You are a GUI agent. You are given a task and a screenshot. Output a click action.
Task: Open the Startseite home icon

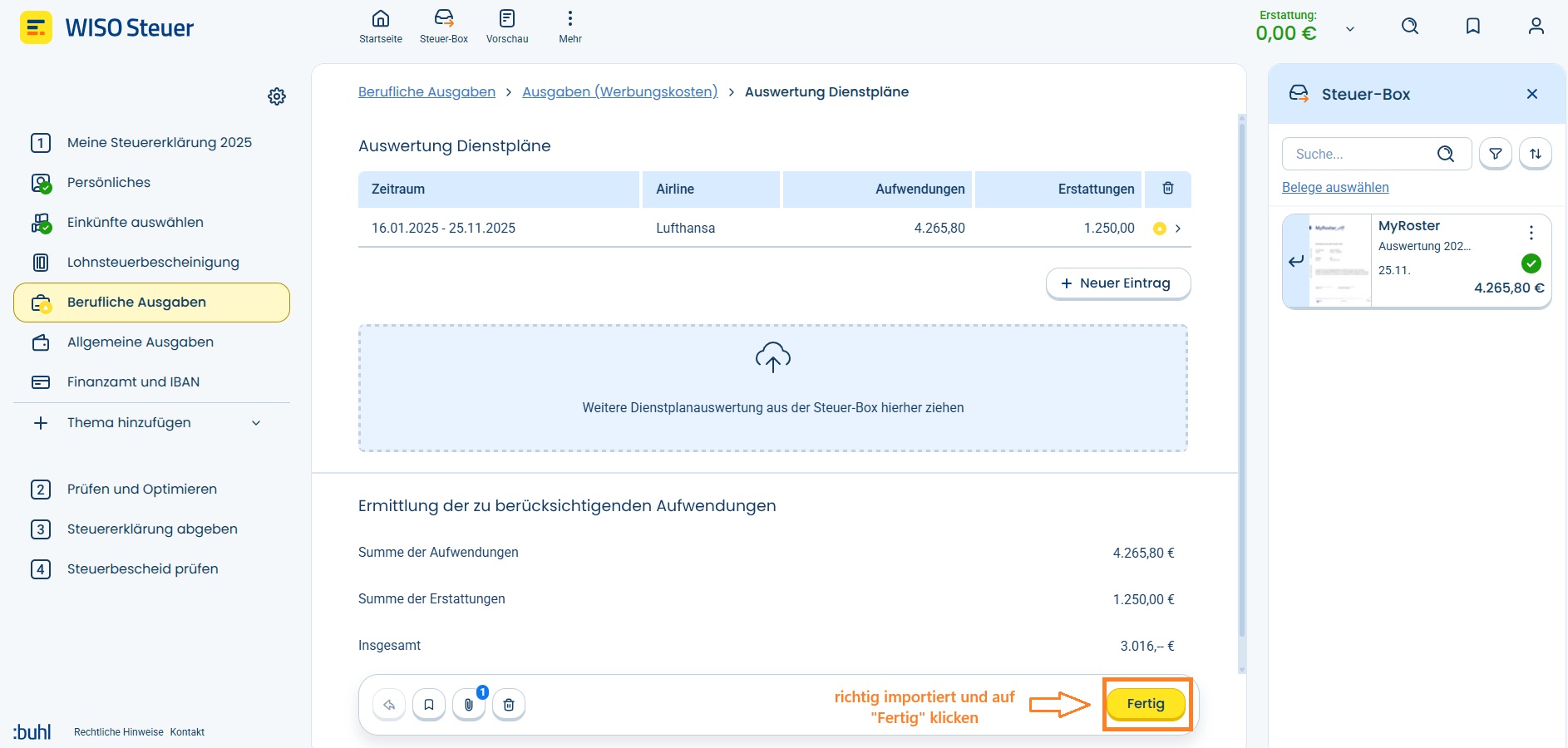pos(381,27)
